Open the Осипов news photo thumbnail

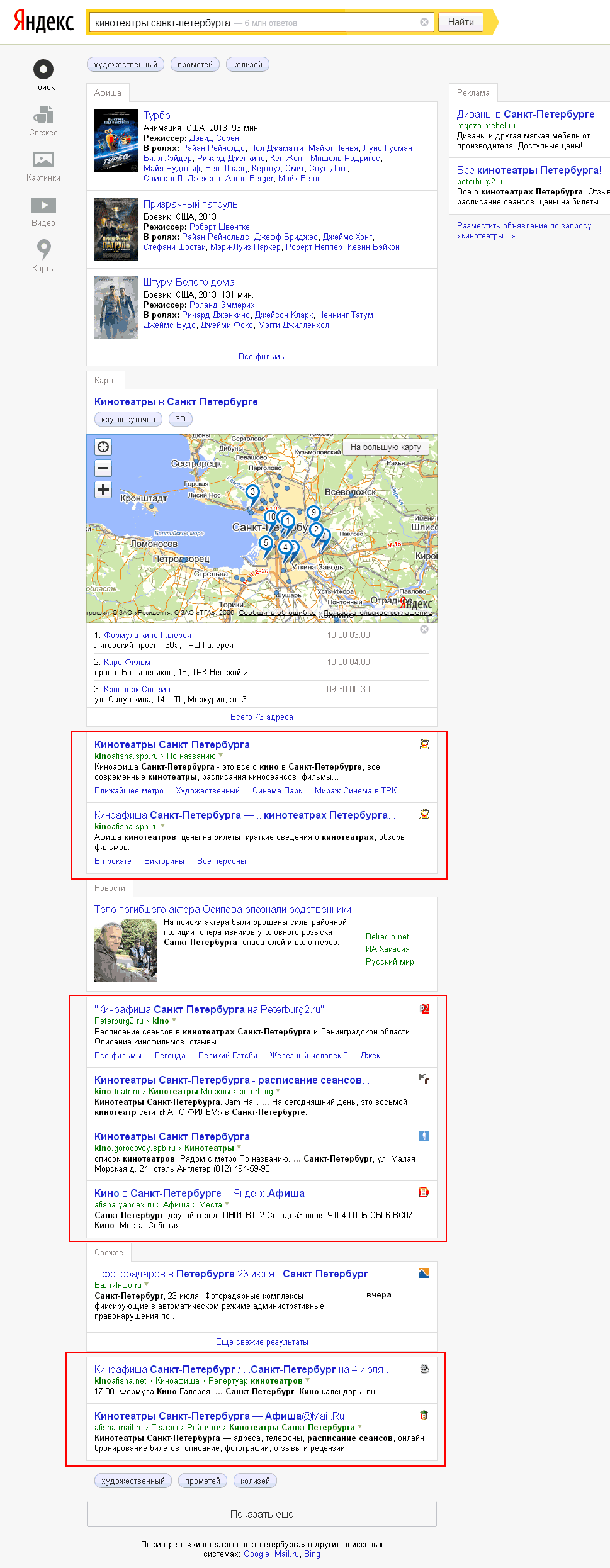coord(126,950)
